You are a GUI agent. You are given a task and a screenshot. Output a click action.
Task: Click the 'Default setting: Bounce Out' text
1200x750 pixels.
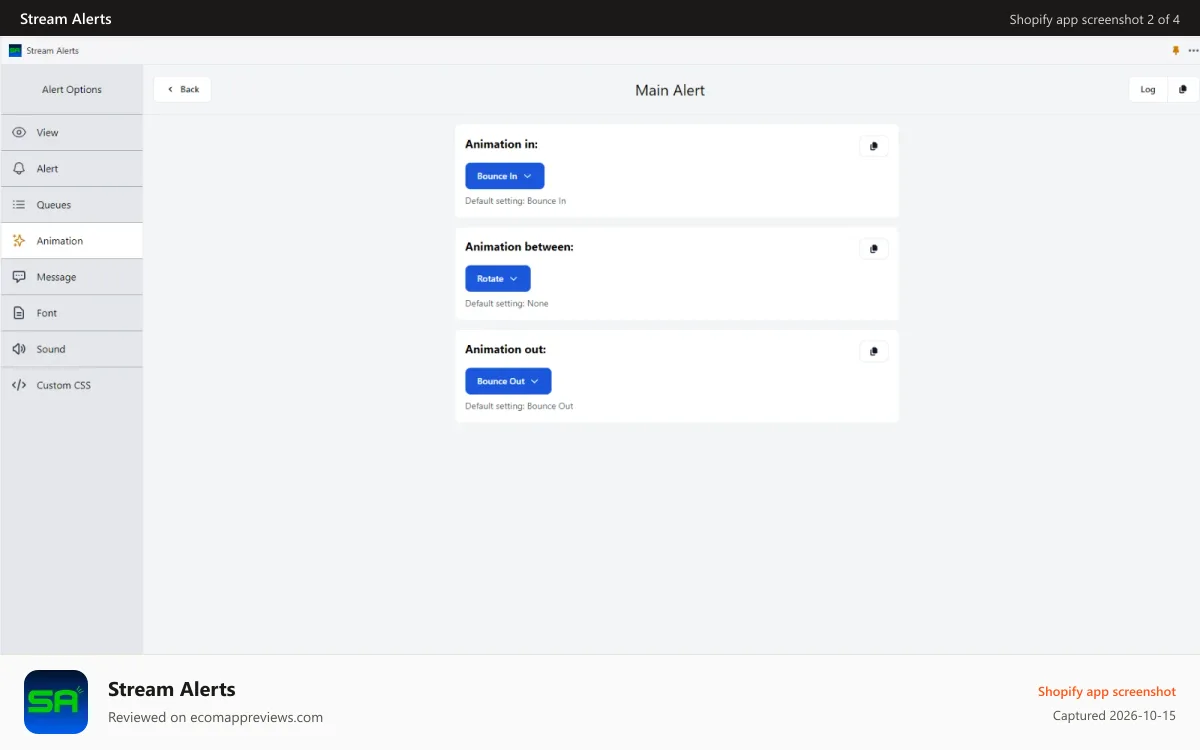(519, 406)
